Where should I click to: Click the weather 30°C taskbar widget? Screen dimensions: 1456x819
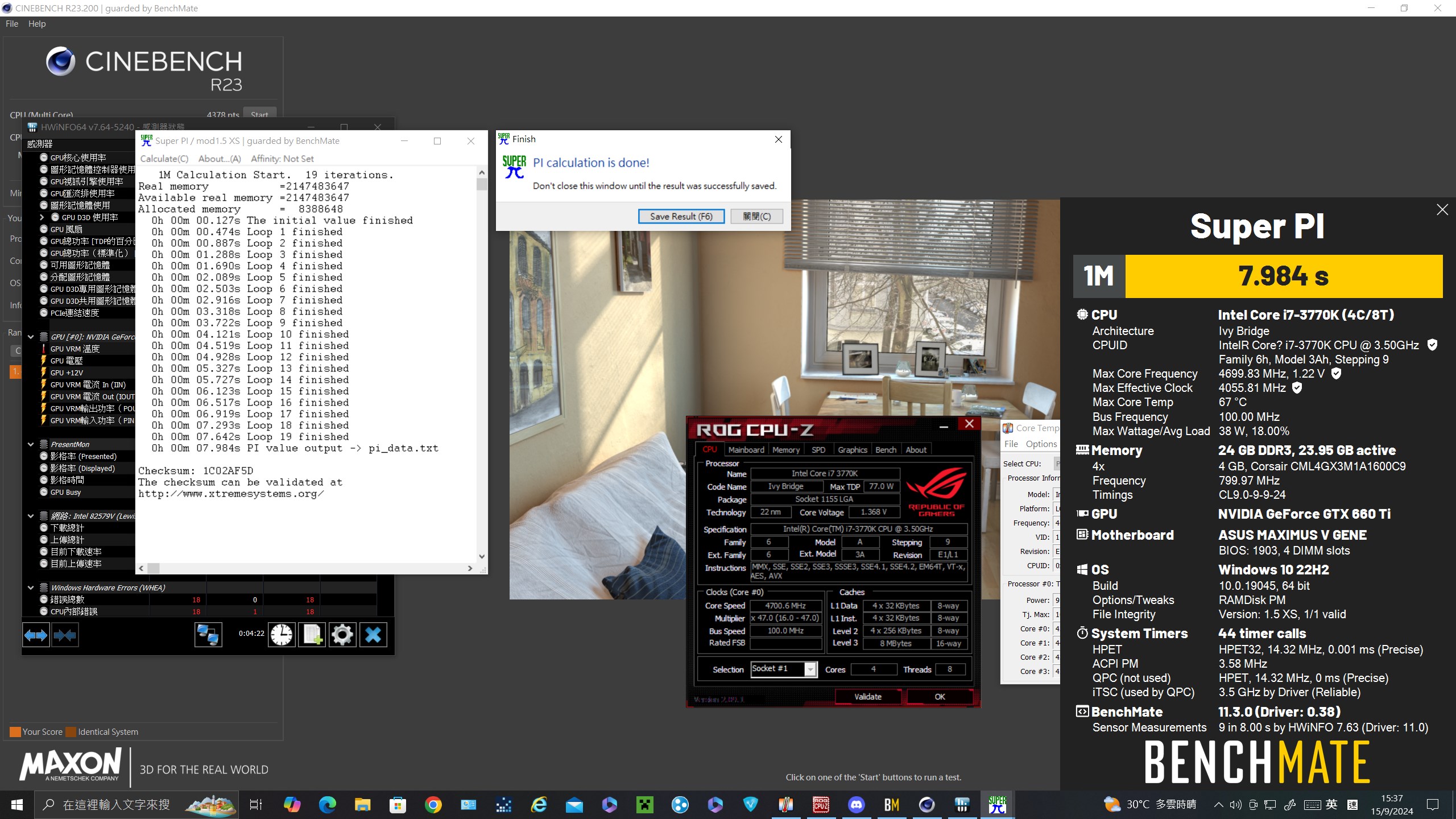[x=1149, y=805]
